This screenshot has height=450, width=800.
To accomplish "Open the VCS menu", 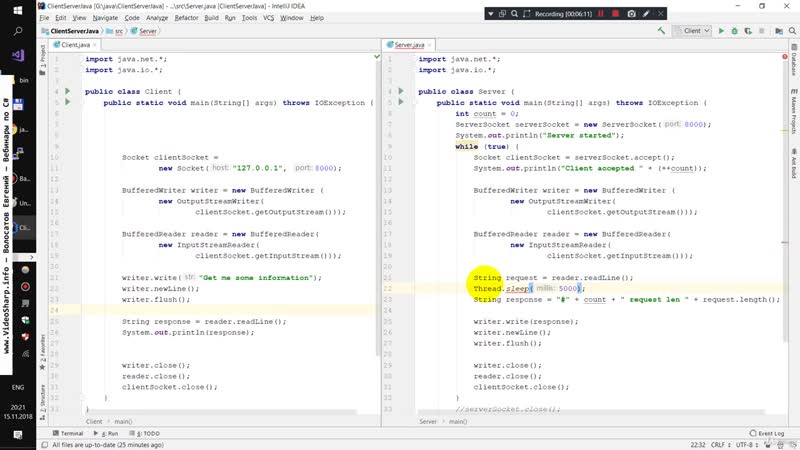I will pos(268,18).
